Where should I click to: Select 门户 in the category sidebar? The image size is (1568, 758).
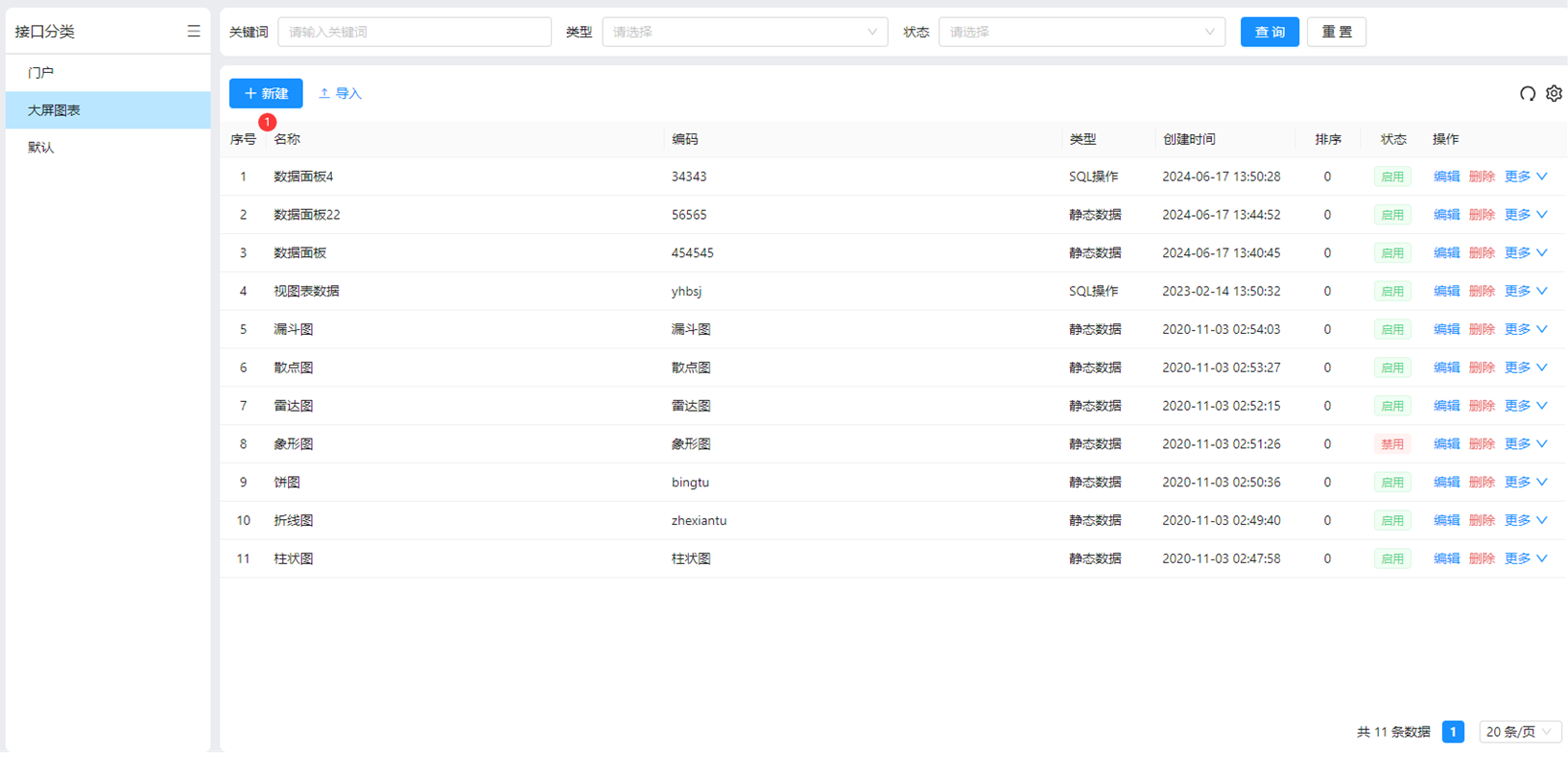click(x=41, y=73)
